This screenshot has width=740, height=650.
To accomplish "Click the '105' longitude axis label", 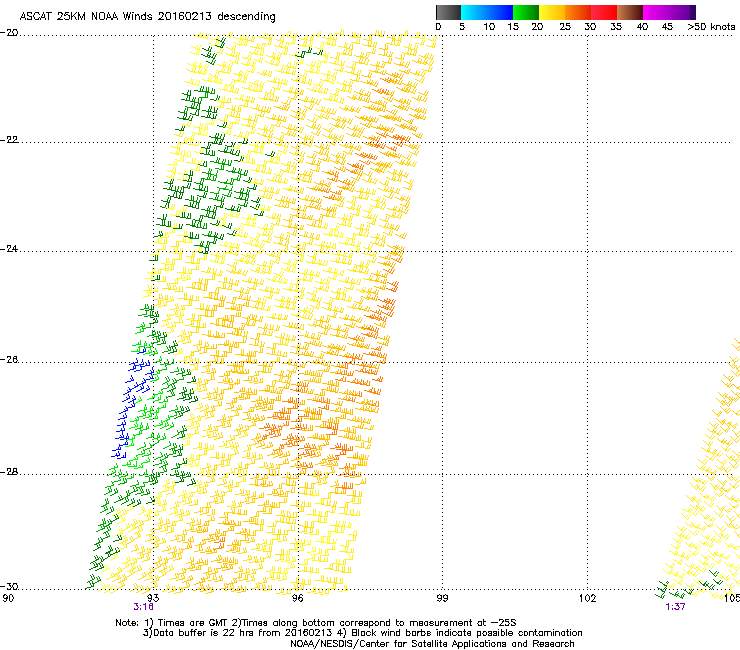I will 732,598.
